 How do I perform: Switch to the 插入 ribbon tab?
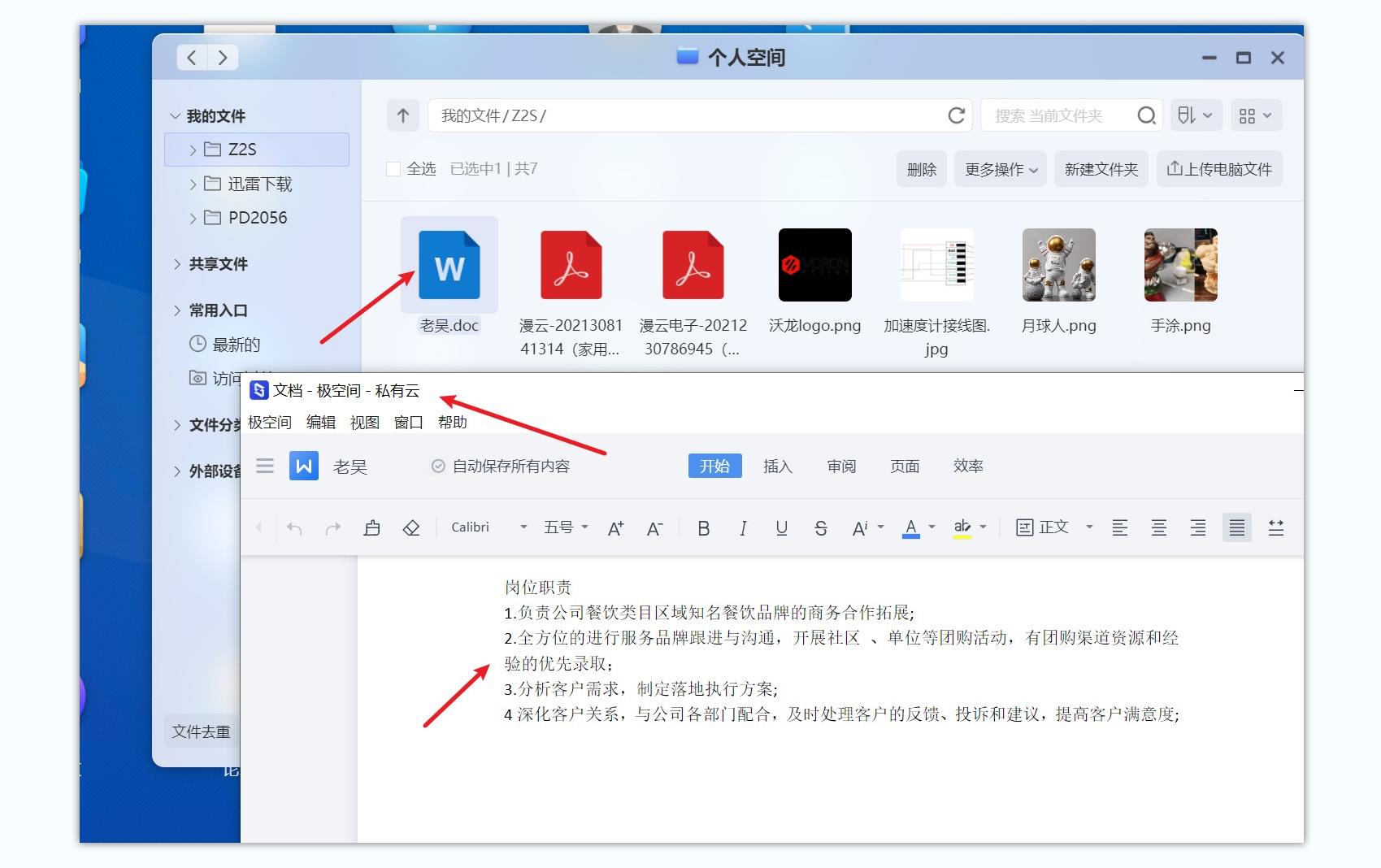pos(777,466)
